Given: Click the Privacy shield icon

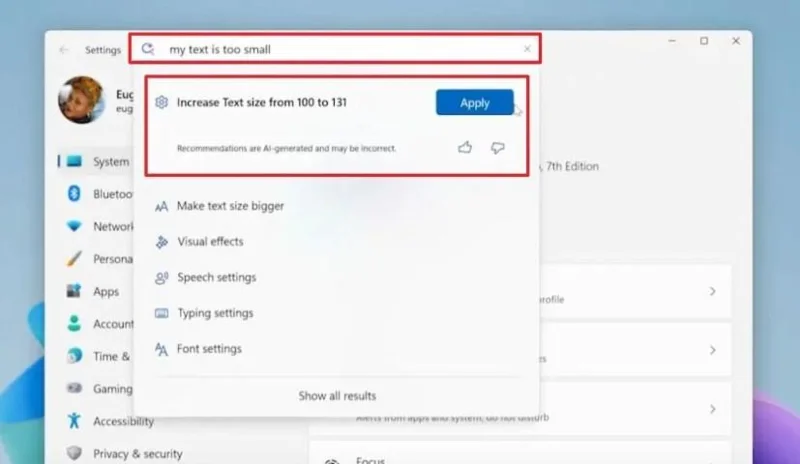Looking at the screenshot, I should coord(74,453).
